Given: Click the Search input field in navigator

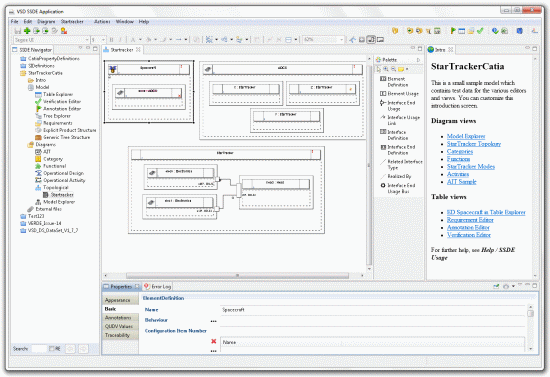Looking at the screenshot, I should [39, 349].
